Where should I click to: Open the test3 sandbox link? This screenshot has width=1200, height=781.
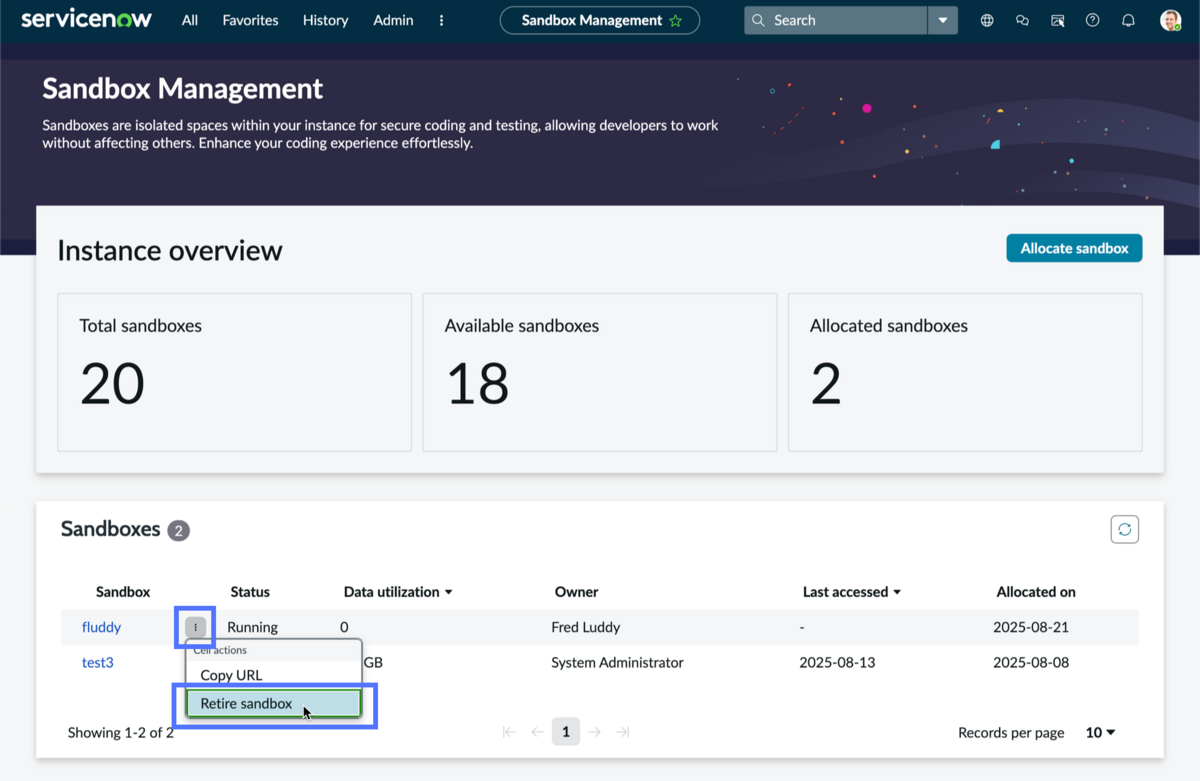click(98, 662)
